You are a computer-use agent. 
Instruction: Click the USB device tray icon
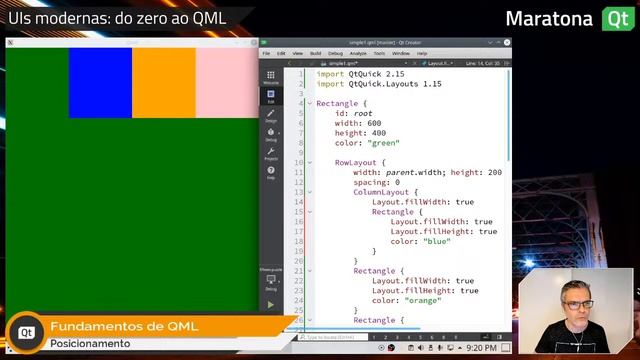431,348
